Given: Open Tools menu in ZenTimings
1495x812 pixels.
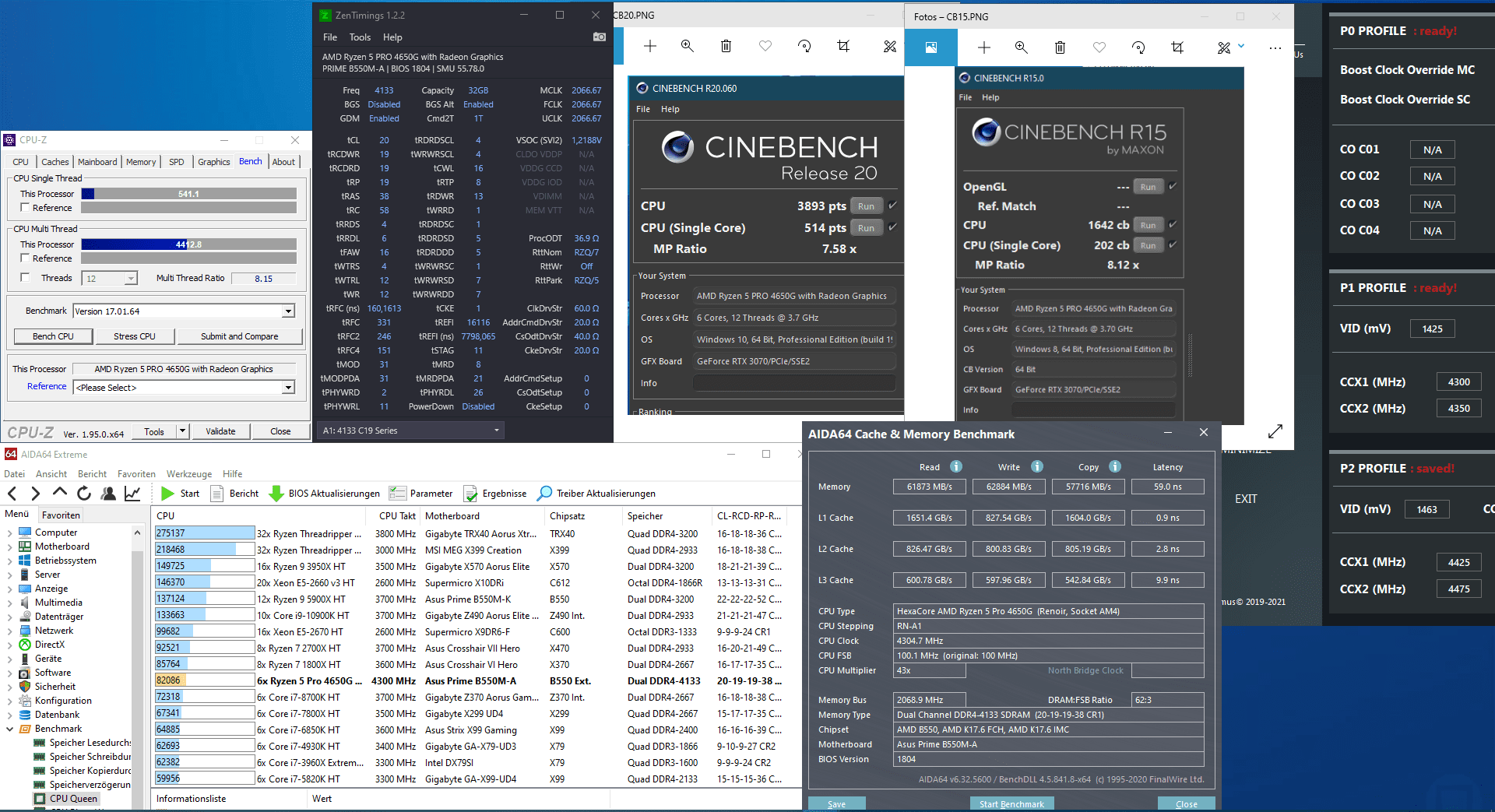Looking at the screenshot, I should 360,37.
